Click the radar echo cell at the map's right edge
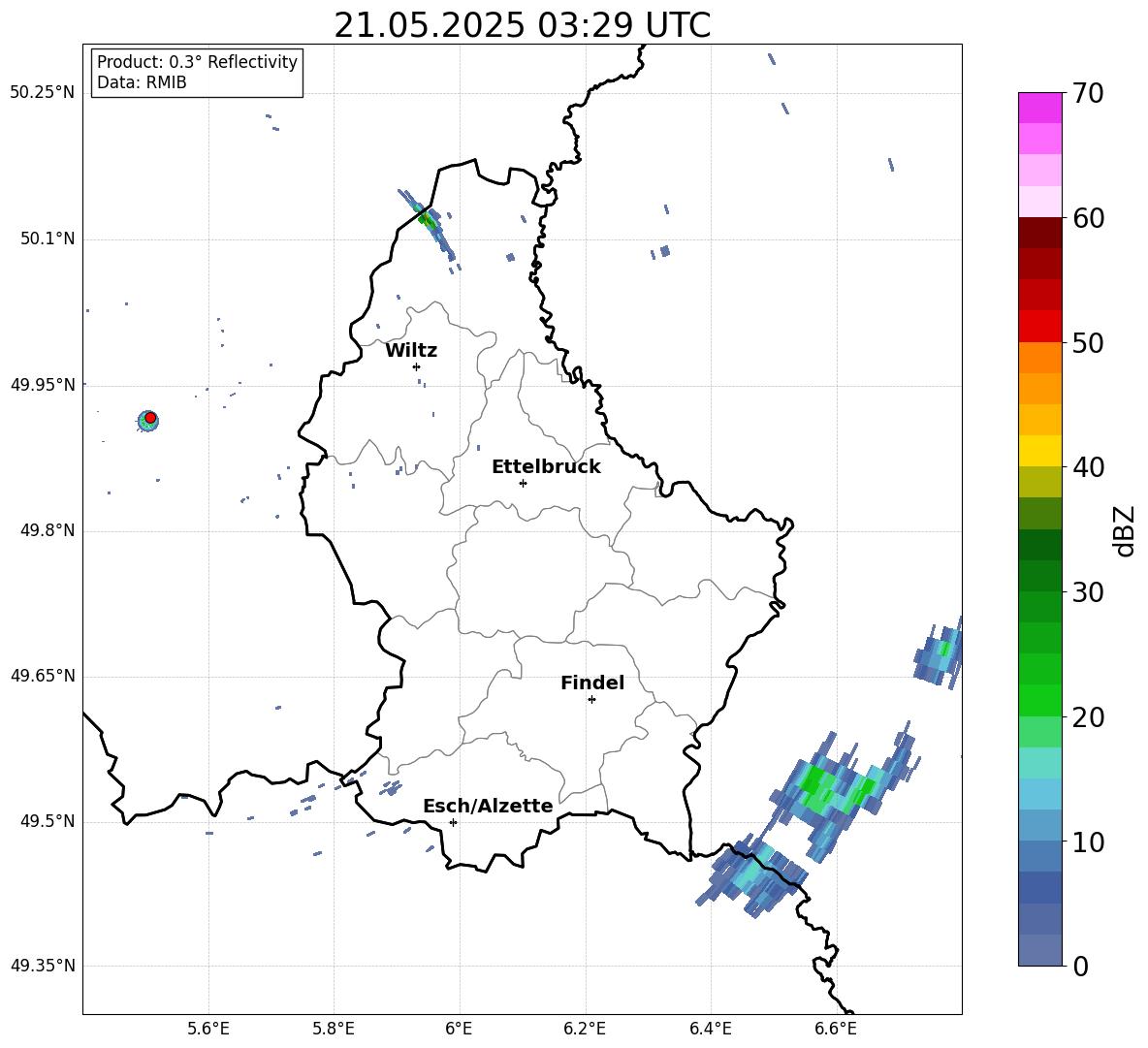The height and width of the screenshot is (1048, 1148). pyautogui.click(x=940, y=653)
